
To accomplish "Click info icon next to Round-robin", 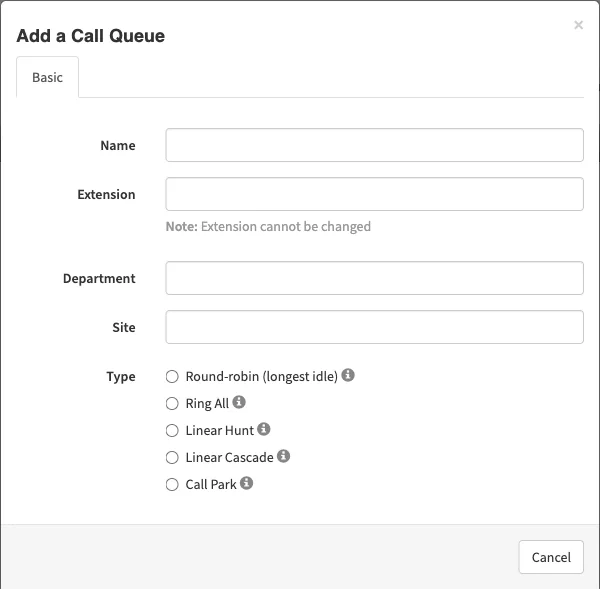I will tap(347, 375).
